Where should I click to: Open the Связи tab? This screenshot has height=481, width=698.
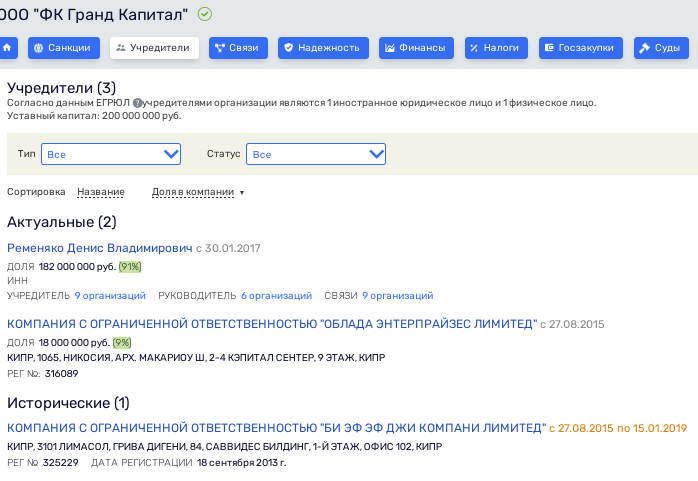(x=238, y=48)
